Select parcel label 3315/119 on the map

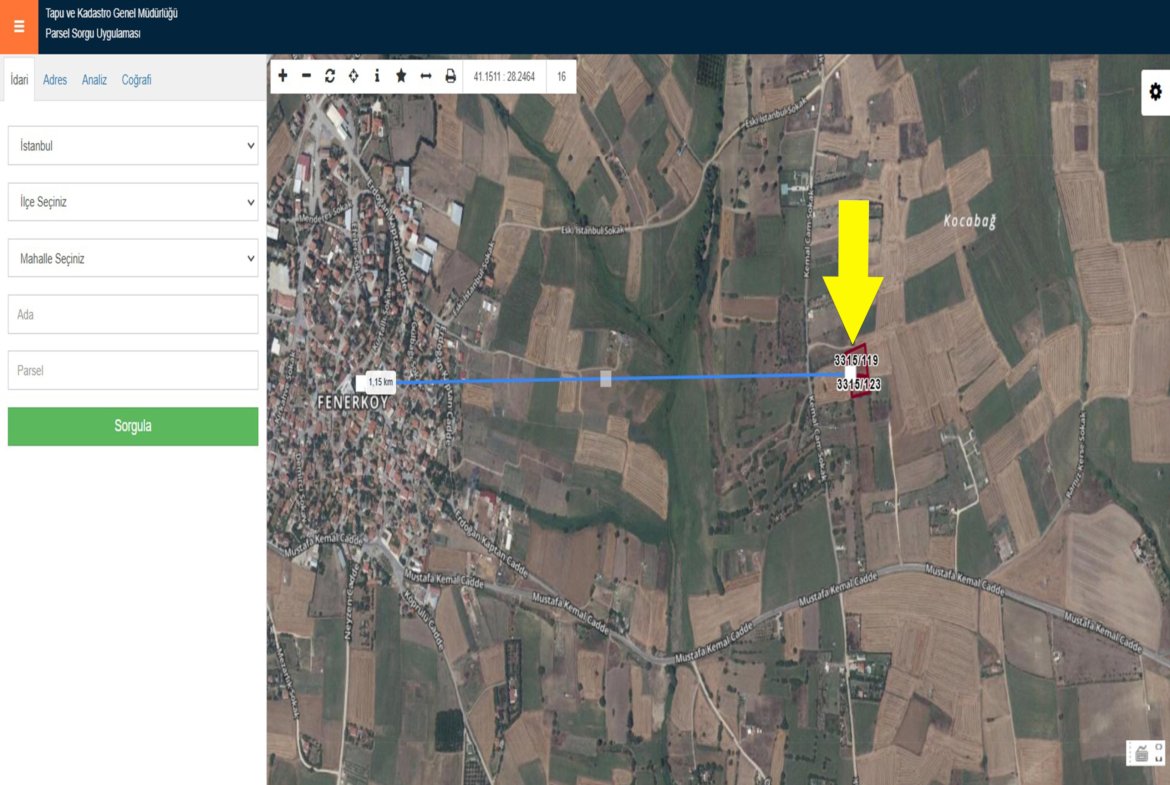(x=856, y=360)
